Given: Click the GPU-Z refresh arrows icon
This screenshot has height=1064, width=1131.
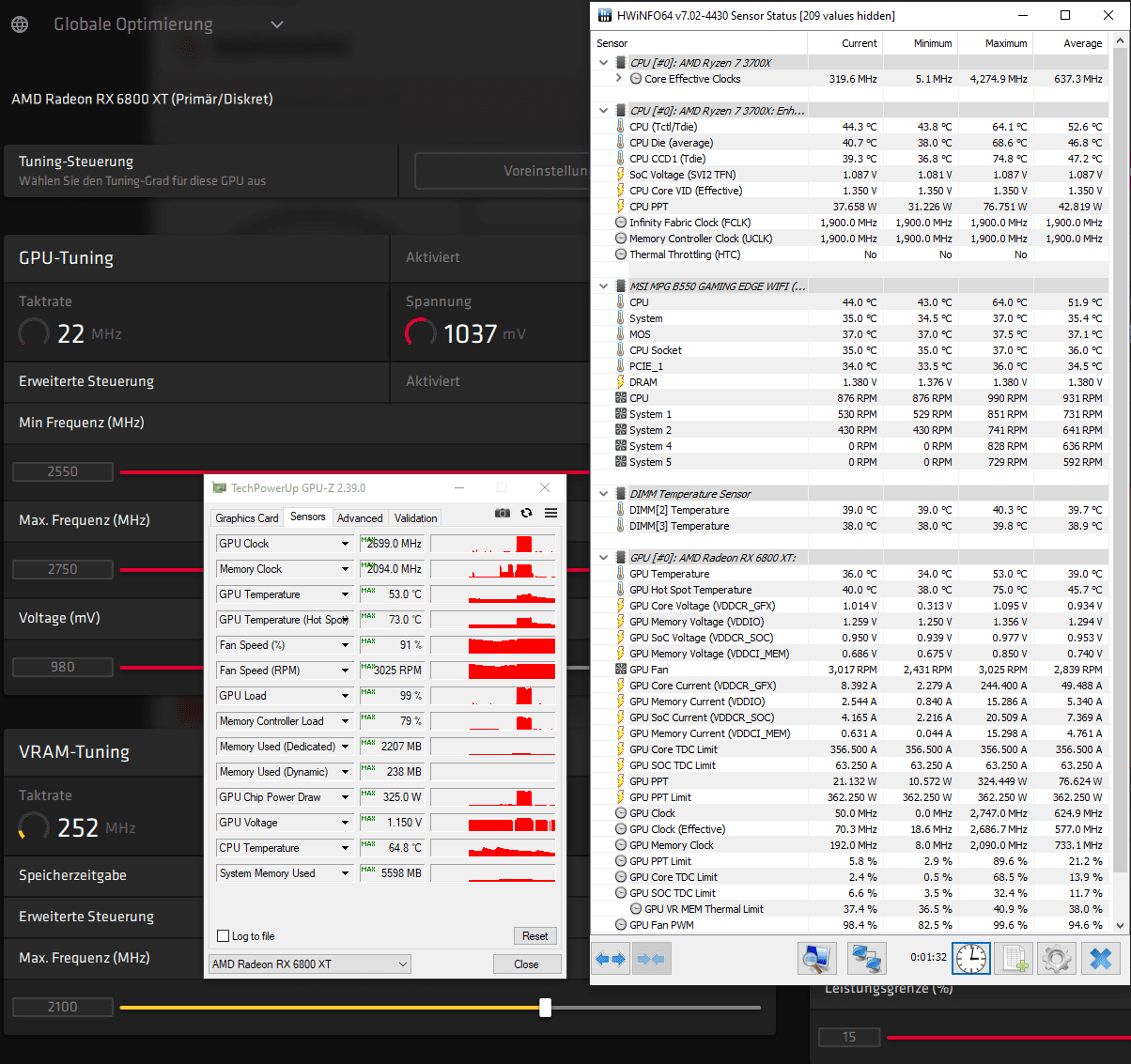Looking at the screenshot, I should [x=526, y=513].
